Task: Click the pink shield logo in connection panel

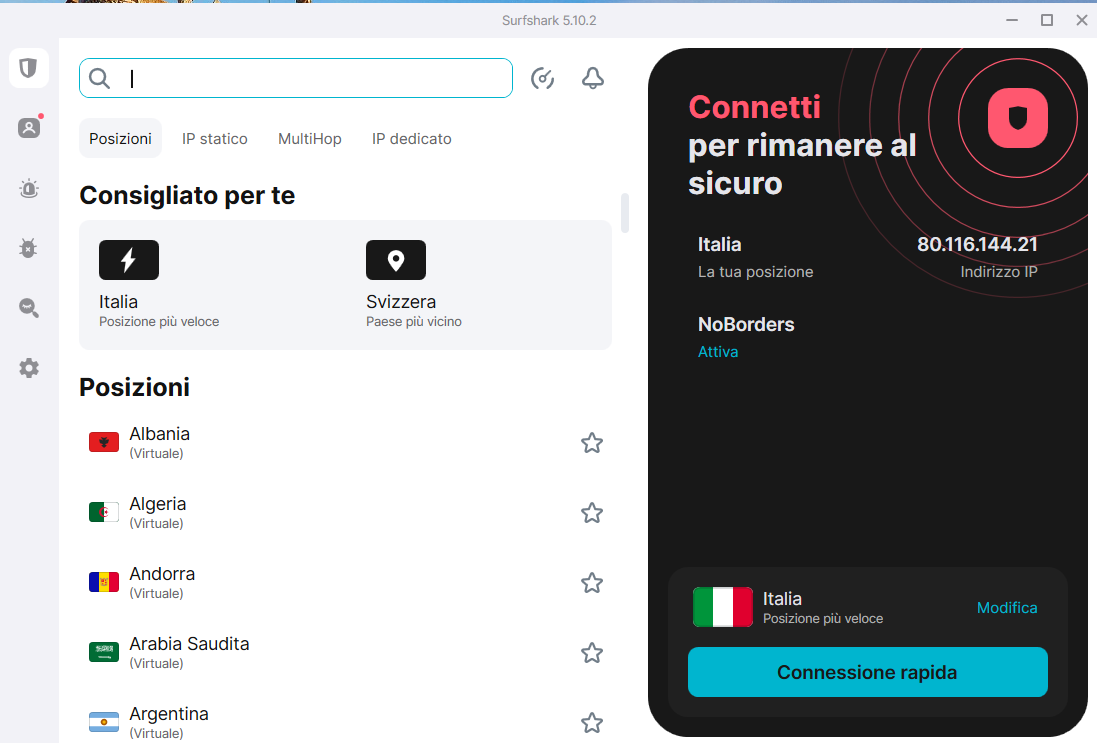Action: (x=1018, y=118)
